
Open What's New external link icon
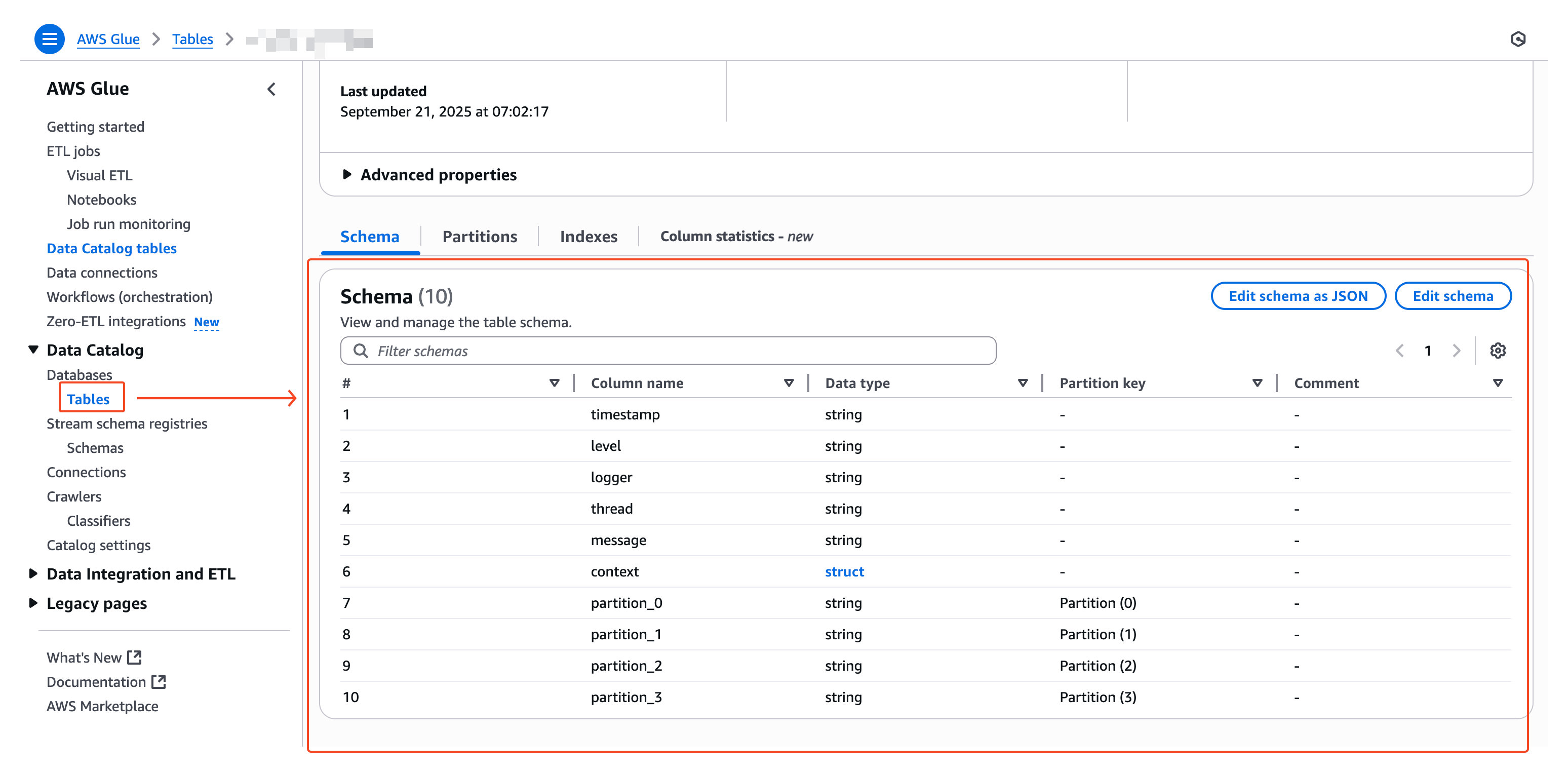[x=134, y=658]
